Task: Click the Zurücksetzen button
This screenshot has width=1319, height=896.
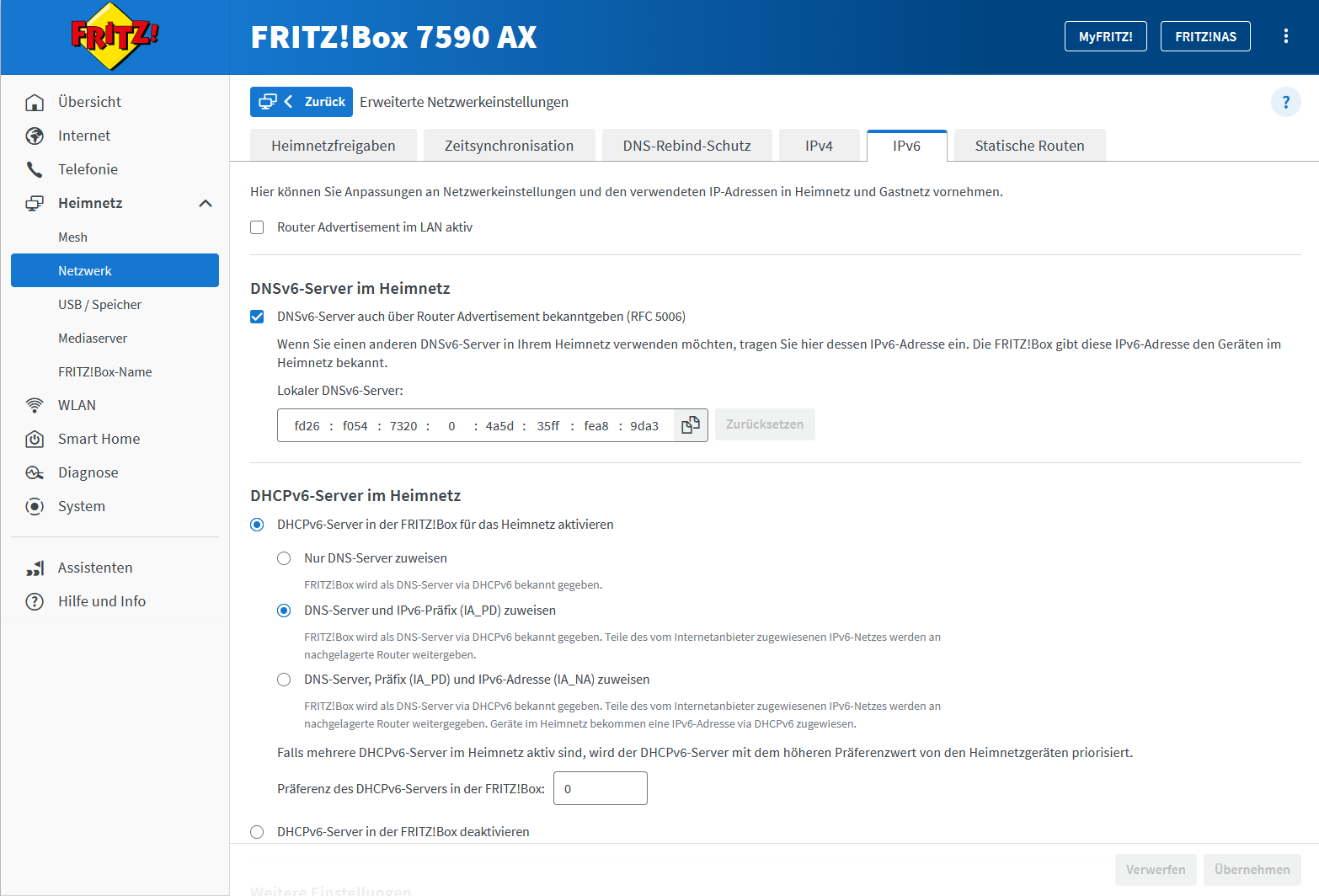Action: 765,424
